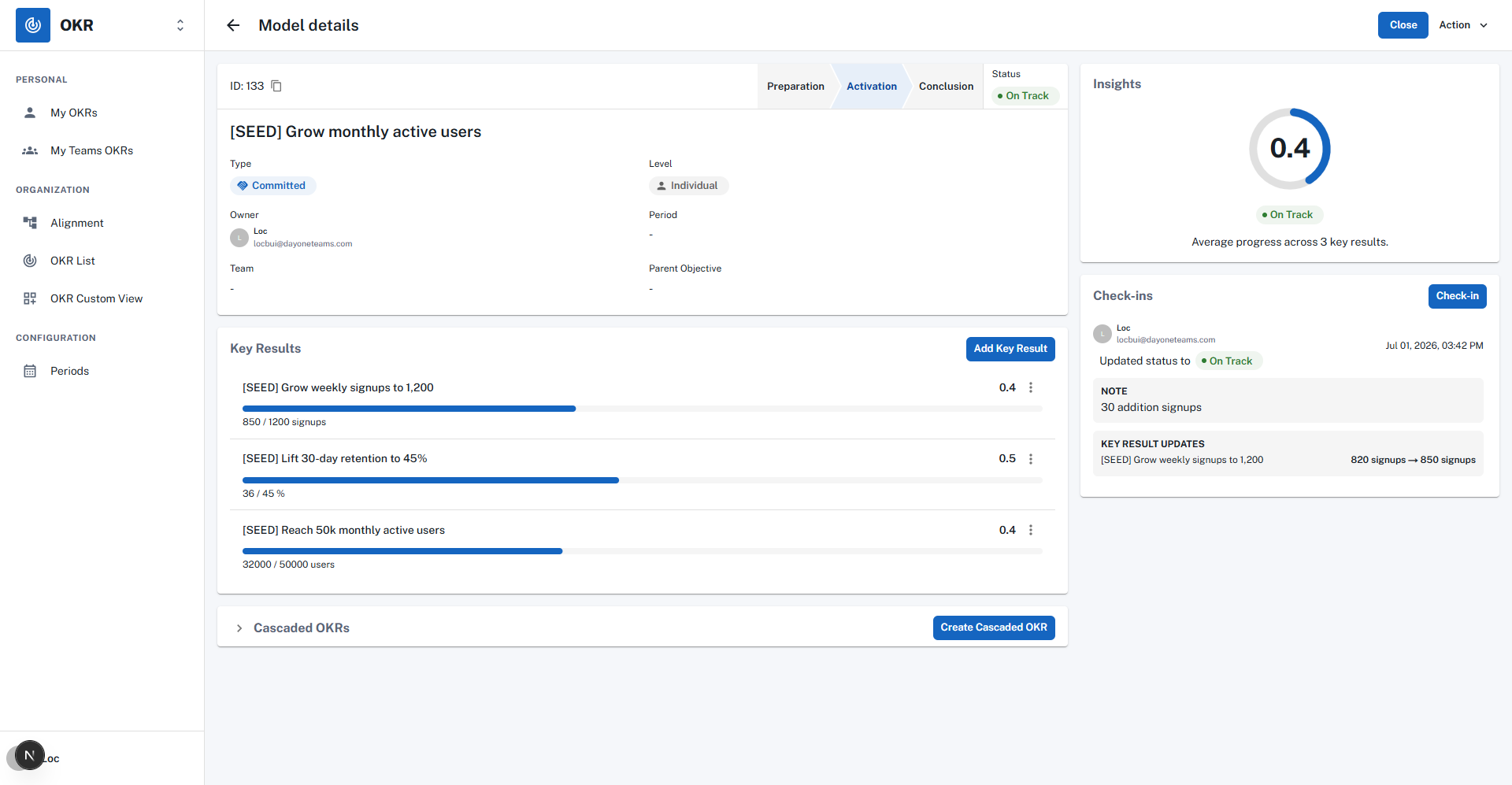1512x785 pixels.
Task: Open My Teams OKRs group icon
Action: pyautogui.click(x=30, y=150)
